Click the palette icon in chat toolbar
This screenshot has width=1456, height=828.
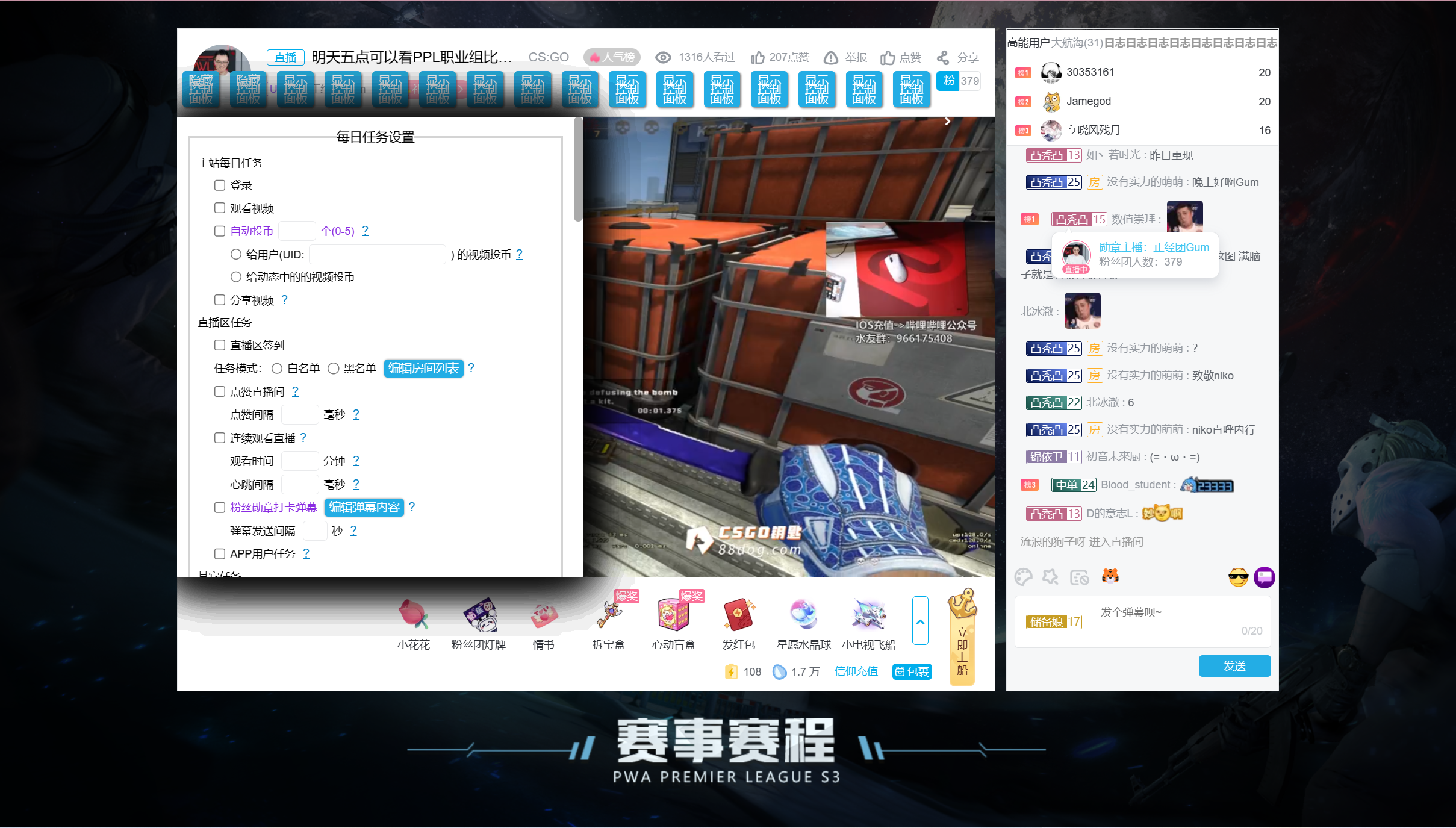point(1023,577)
